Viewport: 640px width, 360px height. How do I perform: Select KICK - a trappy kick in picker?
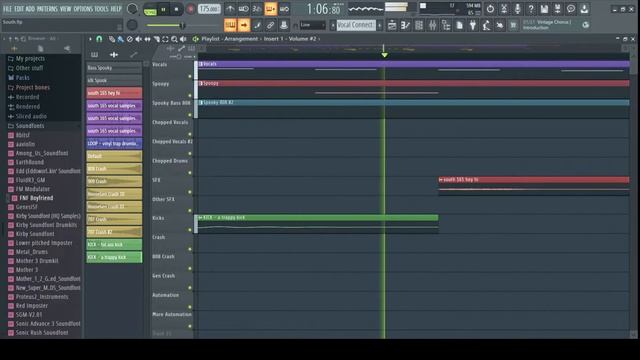114,257
